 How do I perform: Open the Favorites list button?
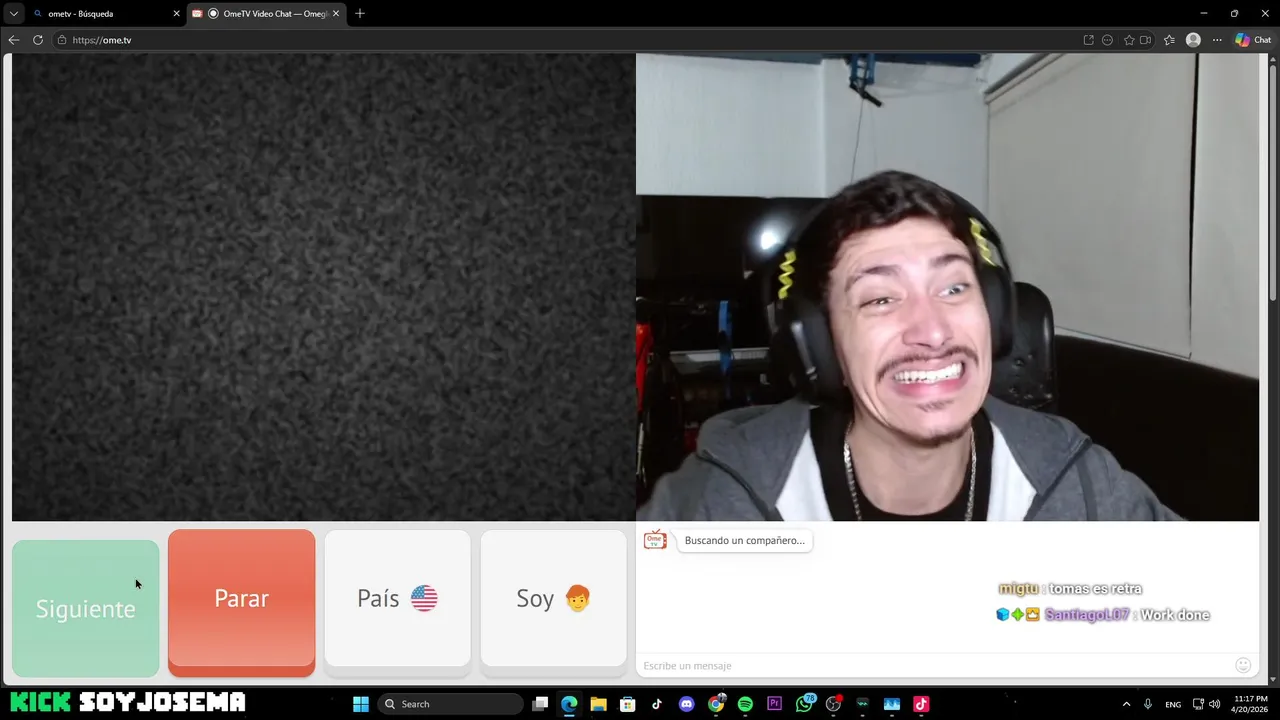(x=1169, y=40)
